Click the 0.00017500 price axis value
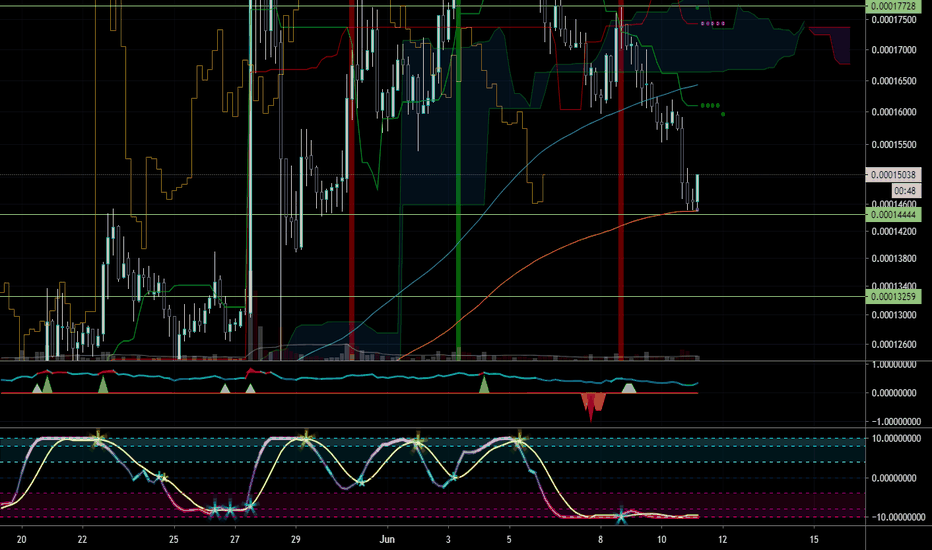 893,20
